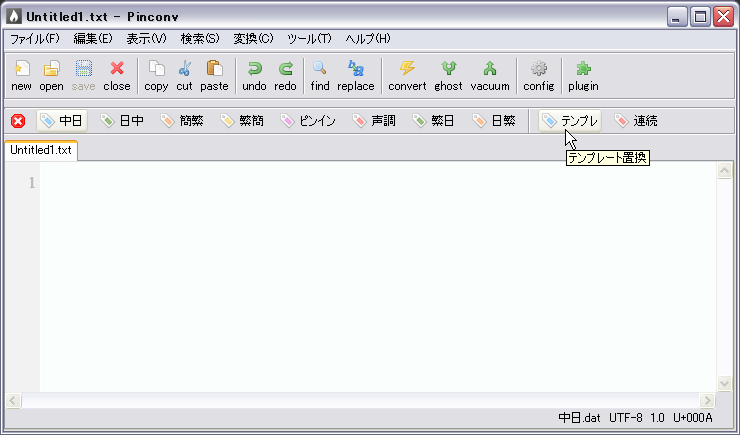Open the plugin puzzle icon
This screenshot has height=435, width=740.
click(x=583, y=75)
